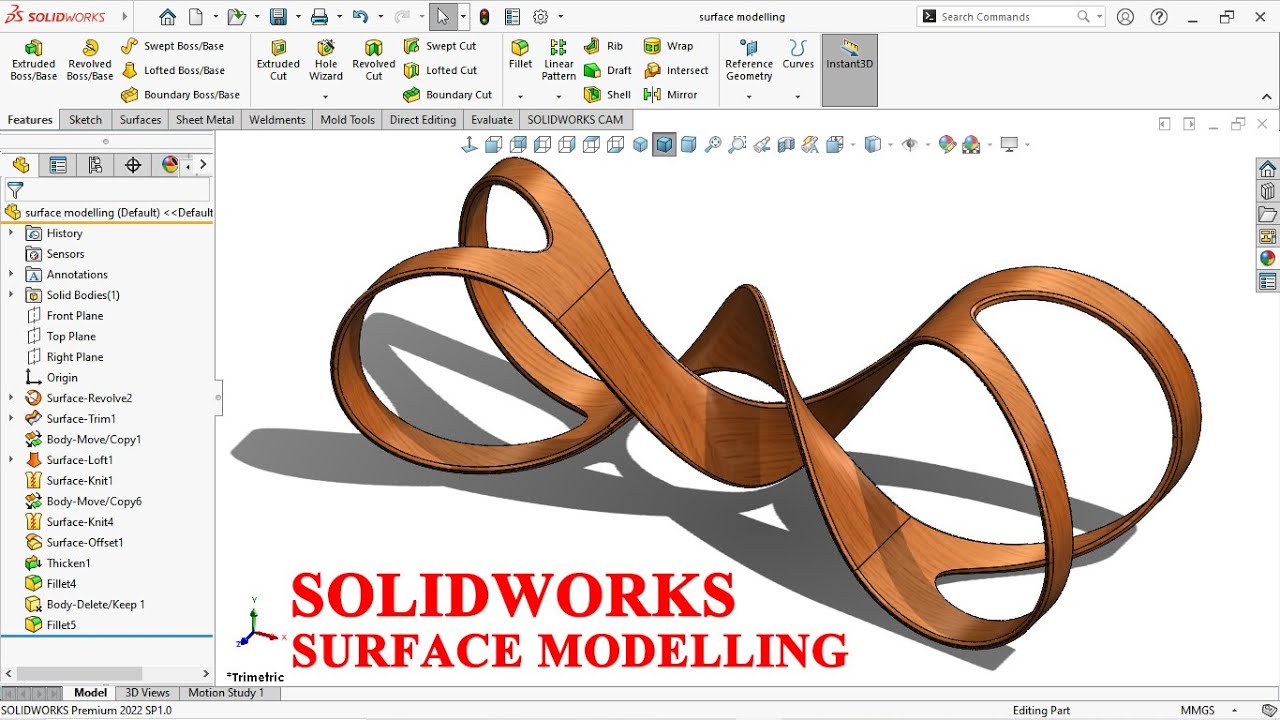Expand the Solid Bodies(1) node
Screen dimensions: 1280x720
click(x=11, y=295)
